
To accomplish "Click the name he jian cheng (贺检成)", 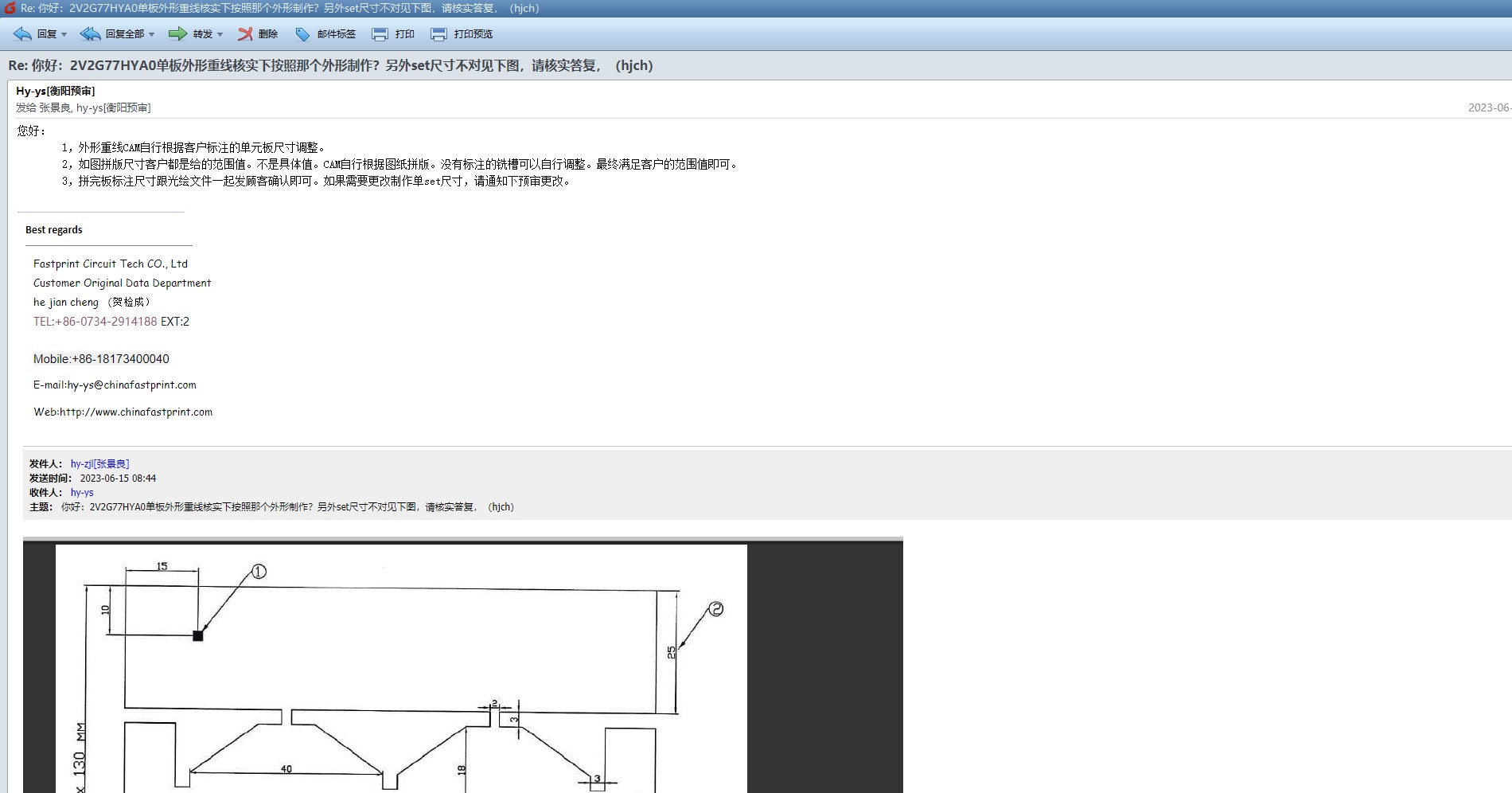I will point(92,302).
